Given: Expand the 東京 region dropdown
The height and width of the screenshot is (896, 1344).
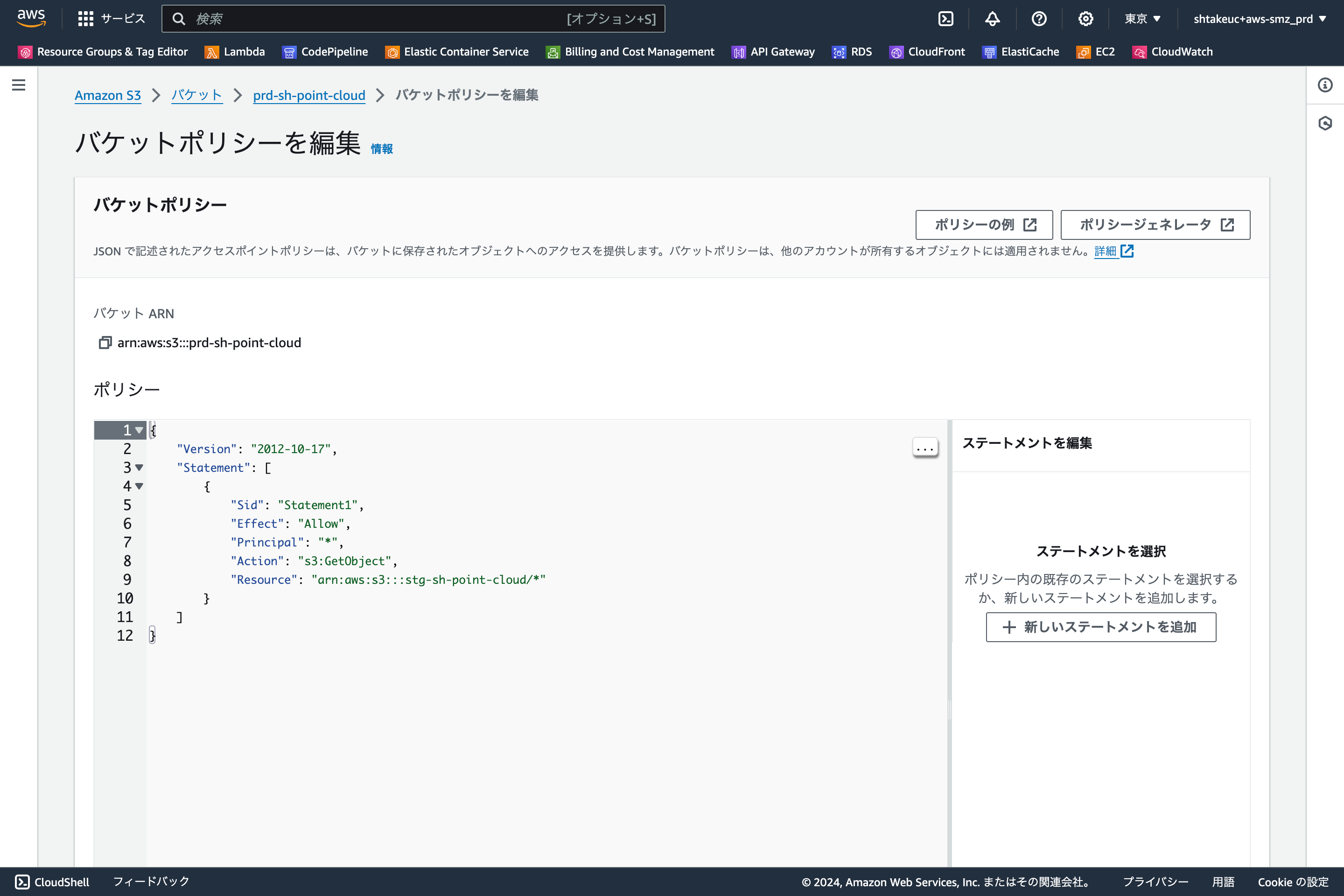Looking at the screenshot, I should point(1142,19).
